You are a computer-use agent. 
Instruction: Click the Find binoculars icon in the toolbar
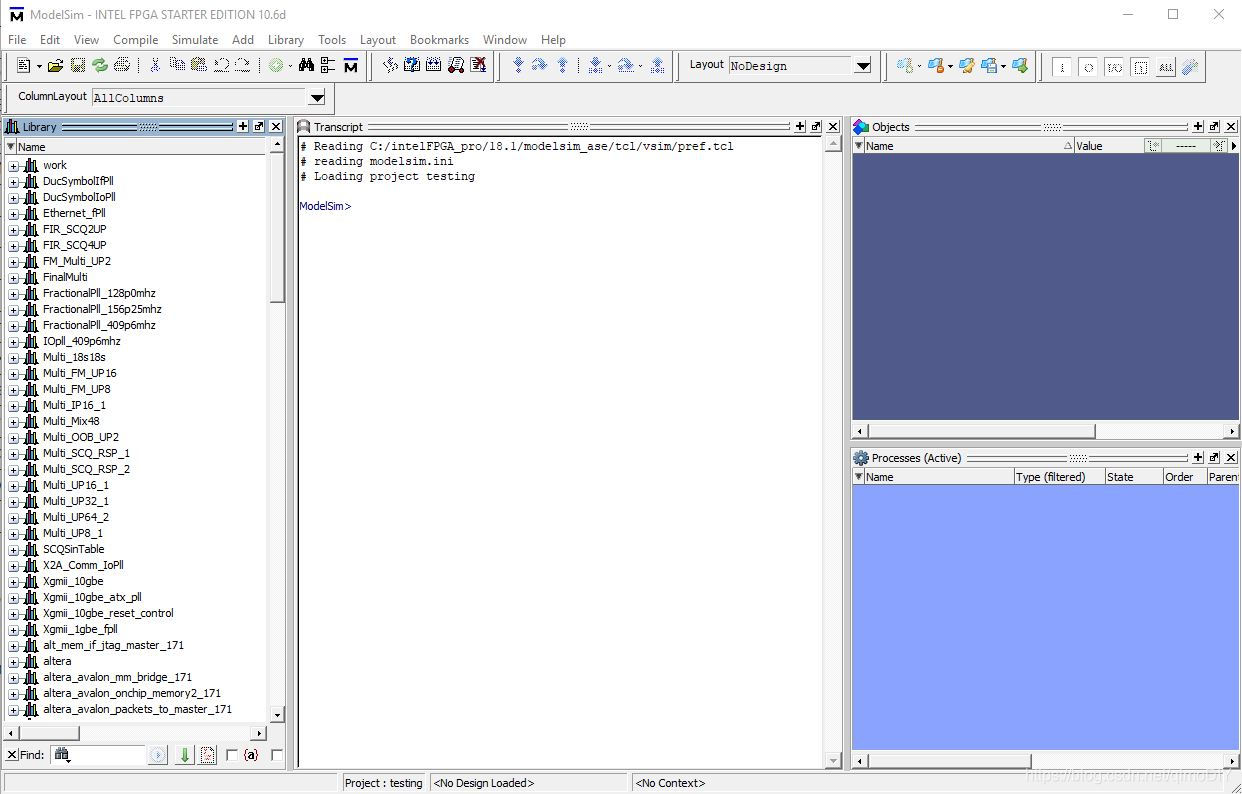click(306, 65)
